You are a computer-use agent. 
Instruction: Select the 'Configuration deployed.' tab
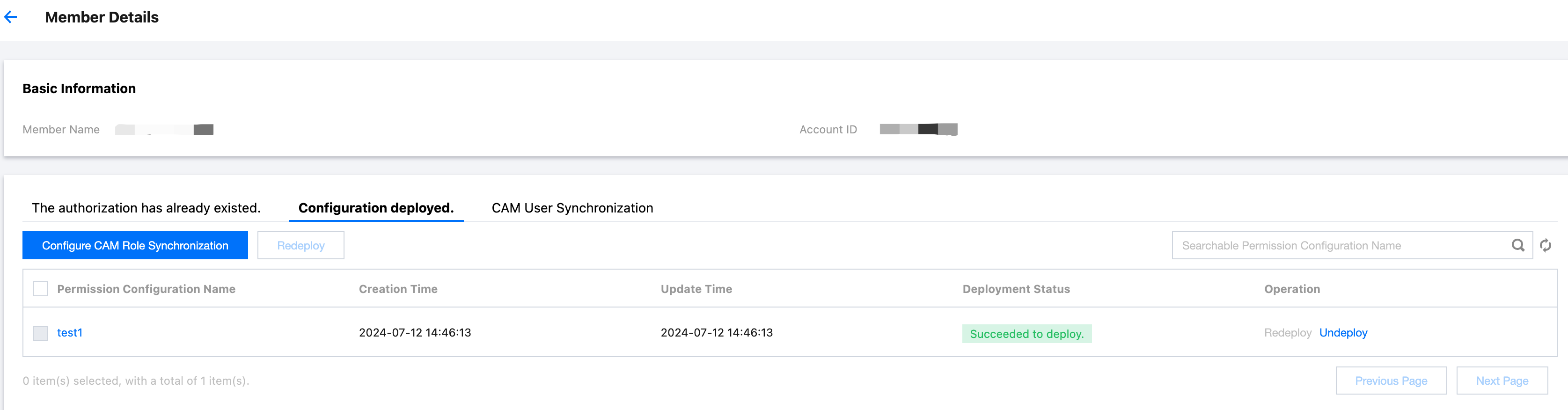[375, 208]
